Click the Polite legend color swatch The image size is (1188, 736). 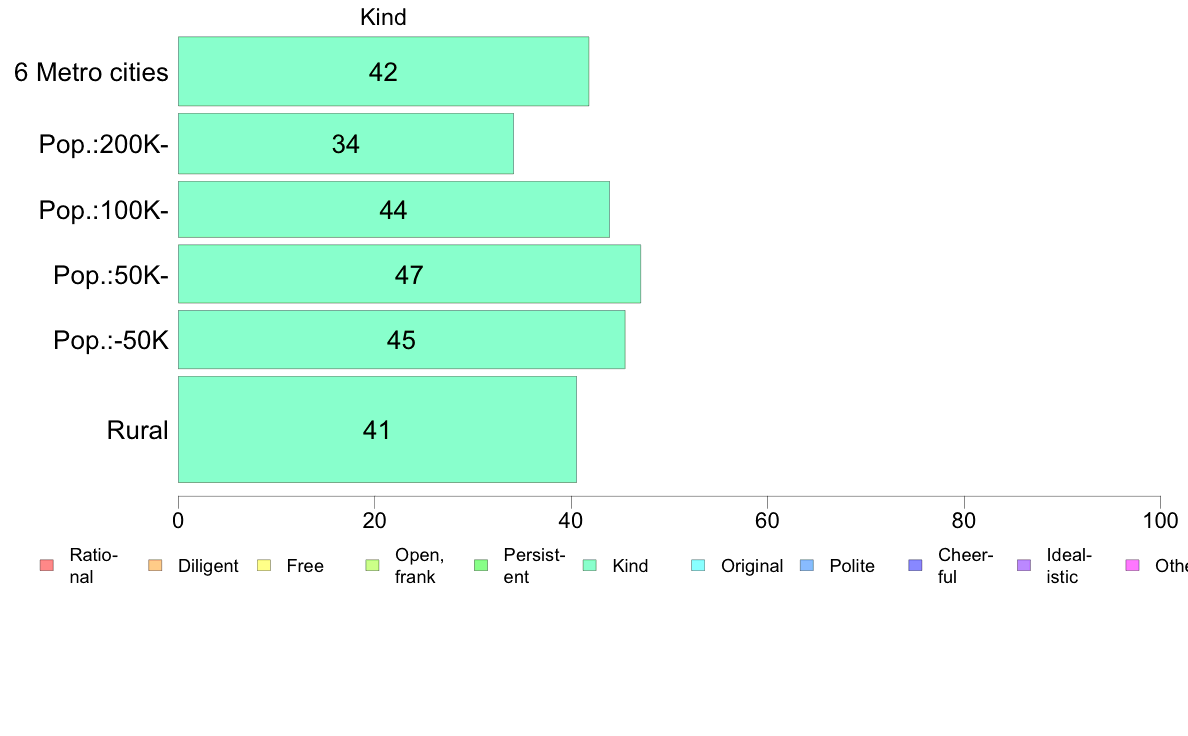click(x=807, y=565)
